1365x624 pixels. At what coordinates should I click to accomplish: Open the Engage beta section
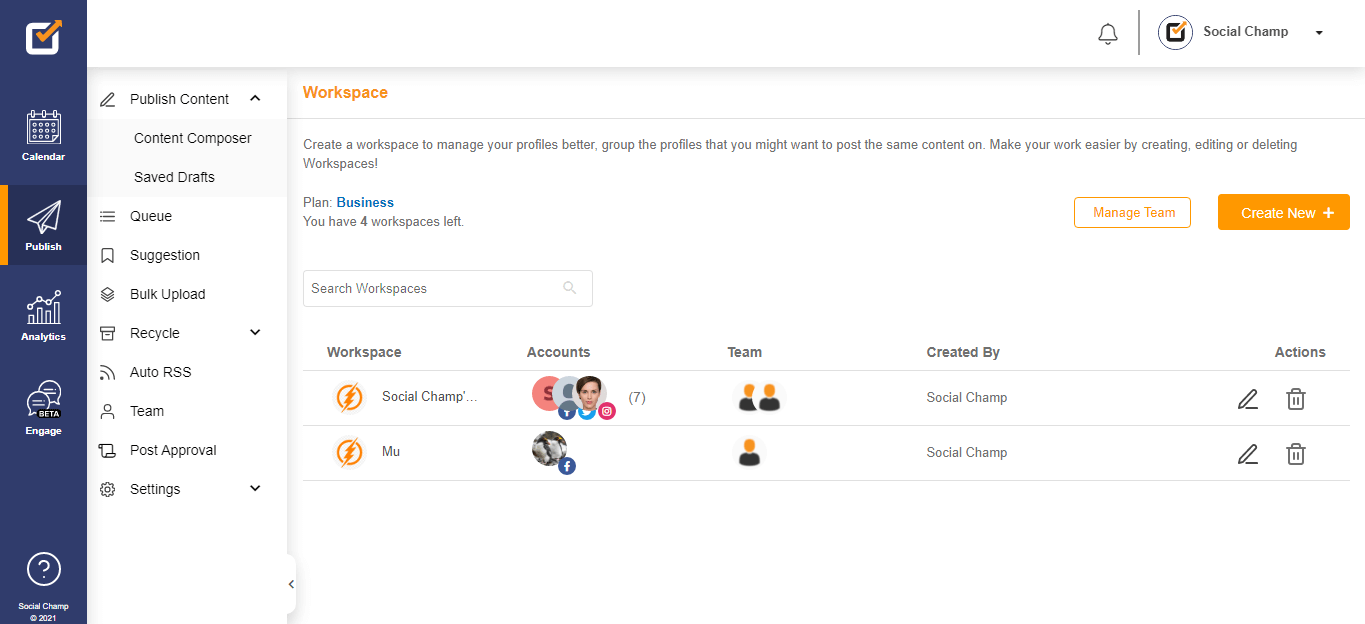coord(43,408)
